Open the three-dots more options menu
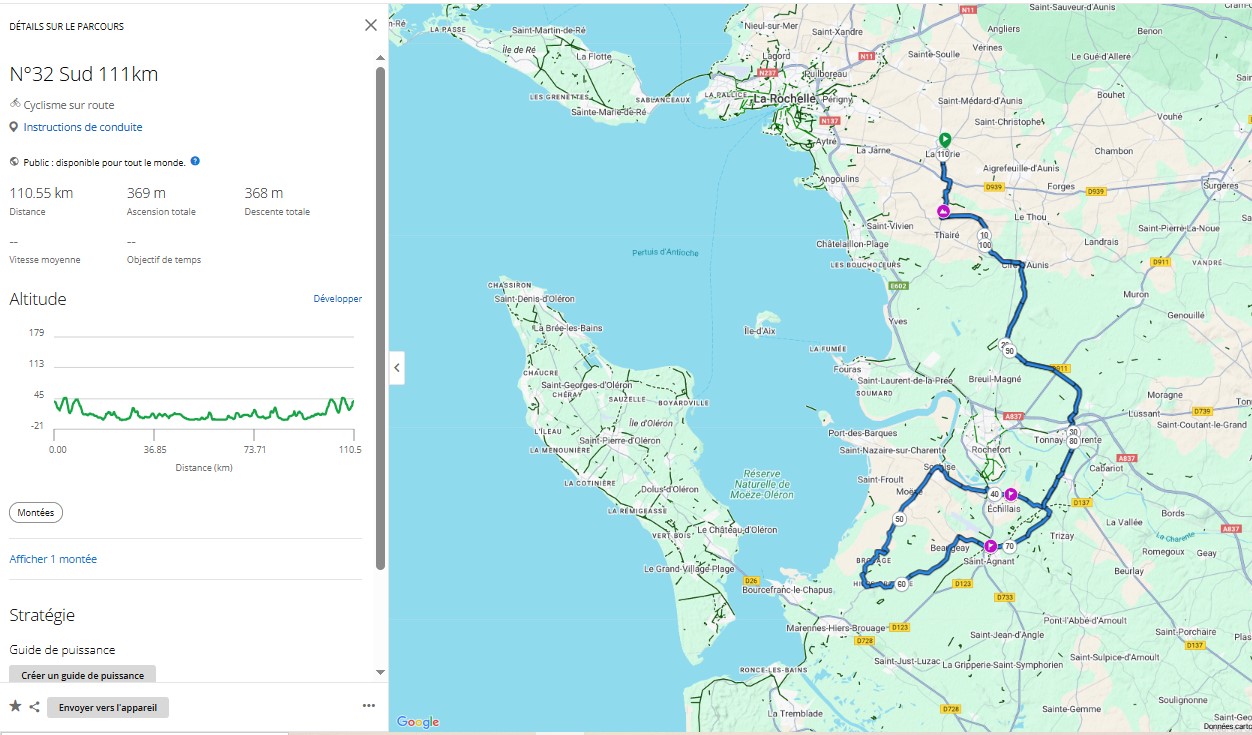 (x=369, y=706)
